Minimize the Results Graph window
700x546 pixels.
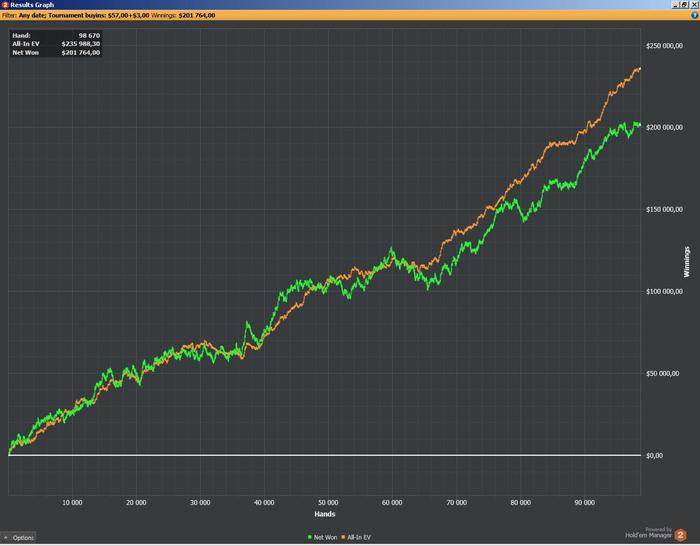tap(676, 4)
